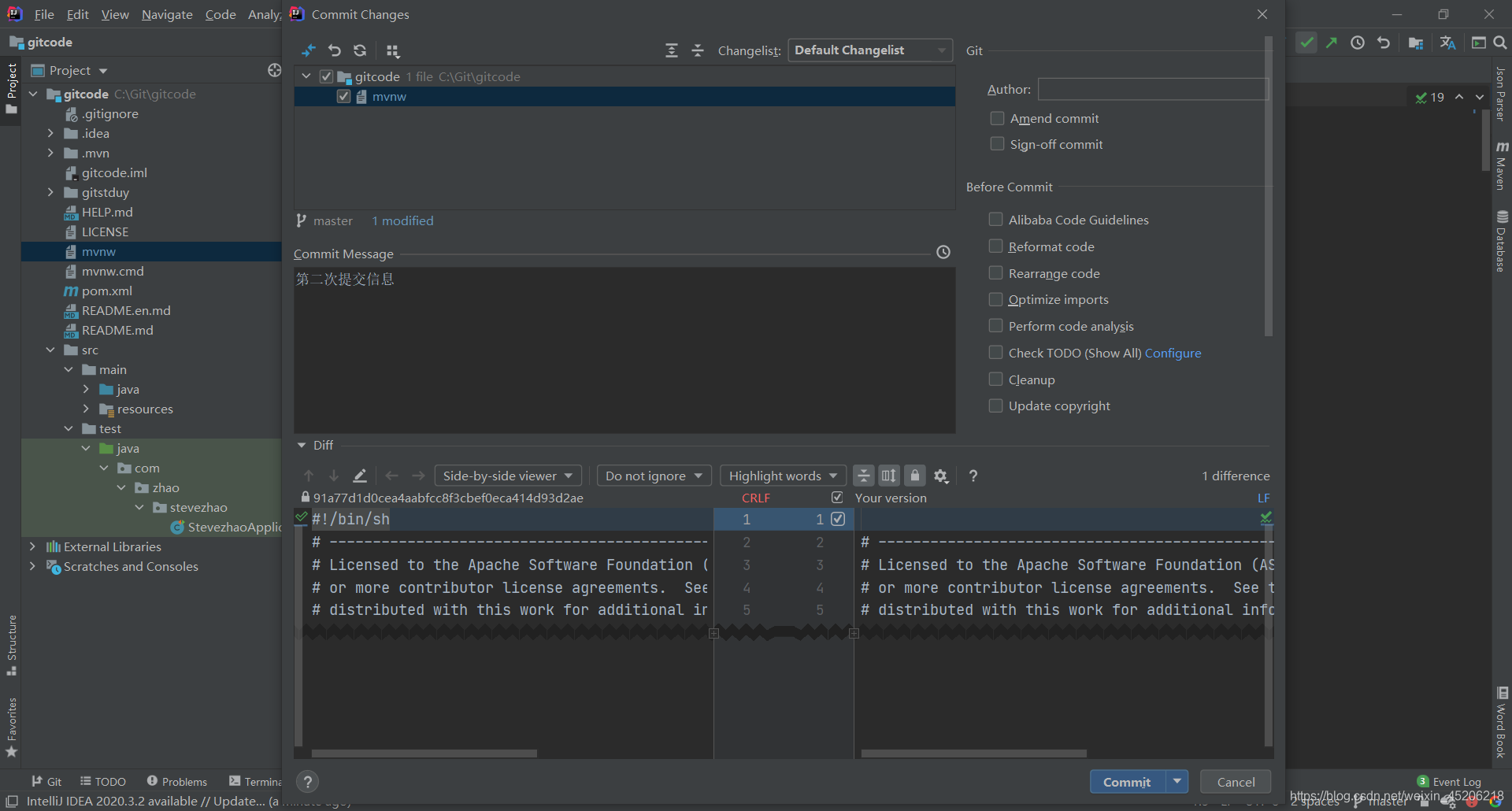The width and height of the screenshot is (1512, 811).
Task: Click the Expand All icon in changes toolbar
Action: tap(672, 50)
